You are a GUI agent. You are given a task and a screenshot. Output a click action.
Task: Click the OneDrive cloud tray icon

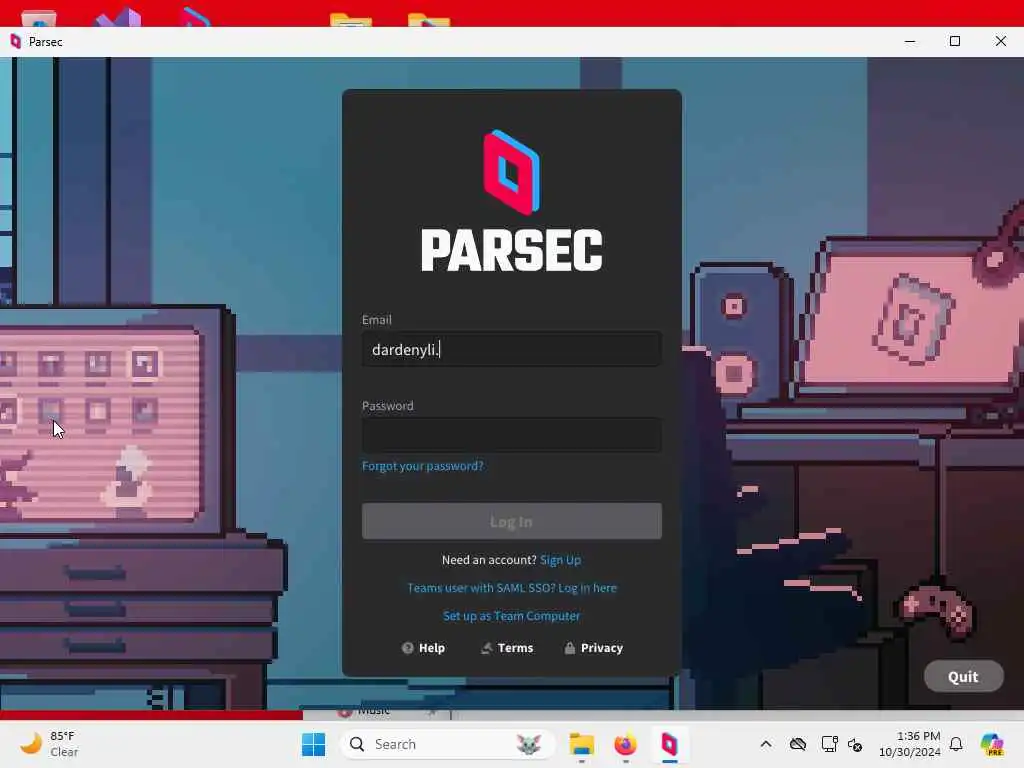coord(797,744)
